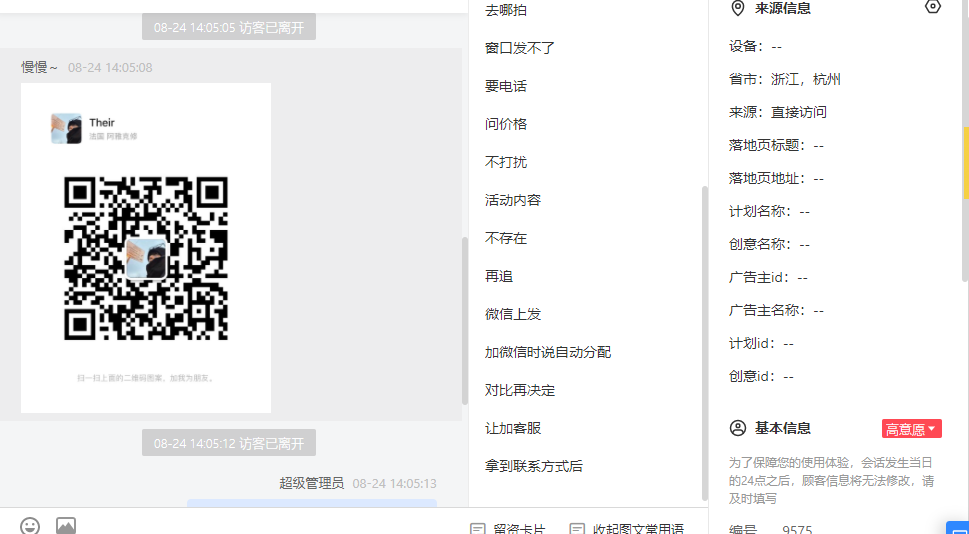Select quick phrase 要电话
Image resolution: width=969 pixels, height=534 pixels.
click(x=506, y=86)
